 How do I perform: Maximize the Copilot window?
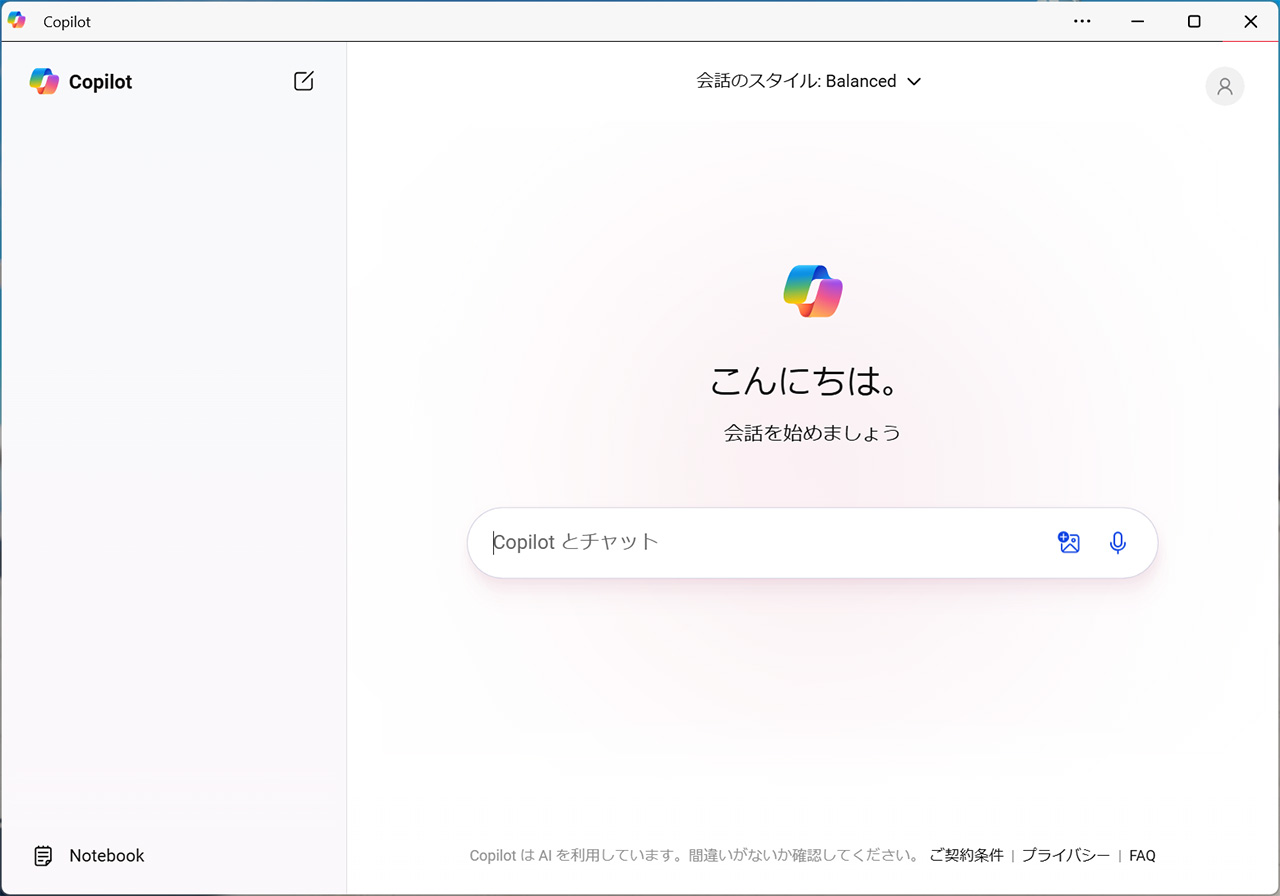point(1194,21)
